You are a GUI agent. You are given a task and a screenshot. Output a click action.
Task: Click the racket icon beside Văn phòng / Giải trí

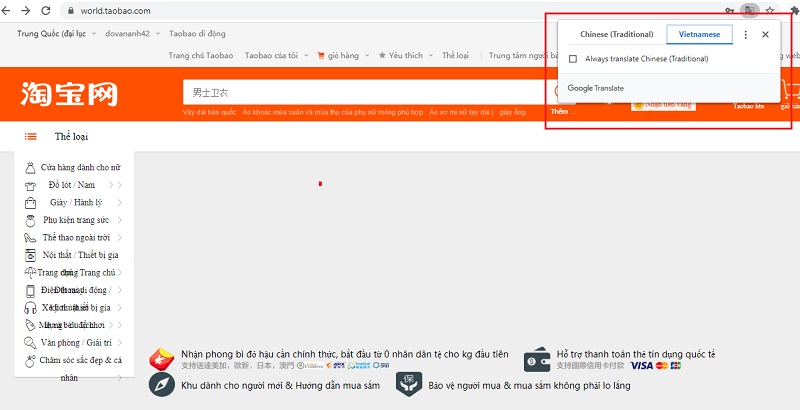(30, 343)
